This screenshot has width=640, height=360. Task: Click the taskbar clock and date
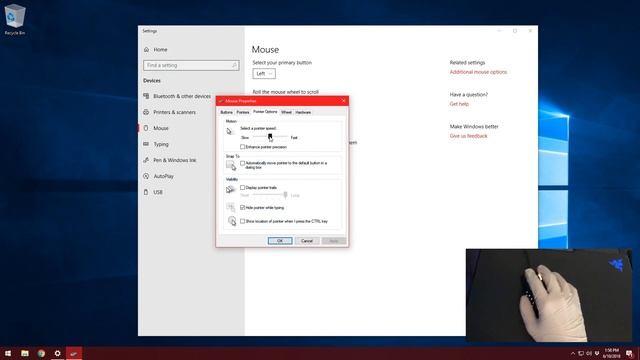[612, 353]
